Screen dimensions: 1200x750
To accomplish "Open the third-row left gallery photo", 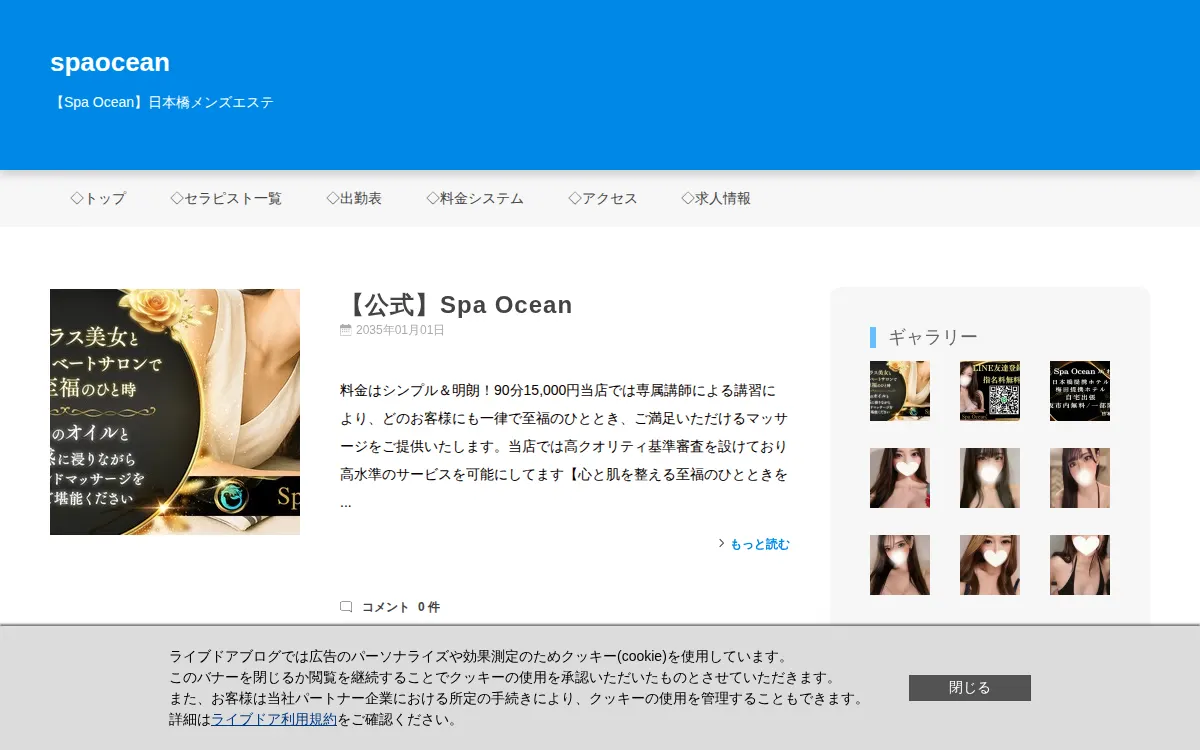I will click(x=900, y=565).
